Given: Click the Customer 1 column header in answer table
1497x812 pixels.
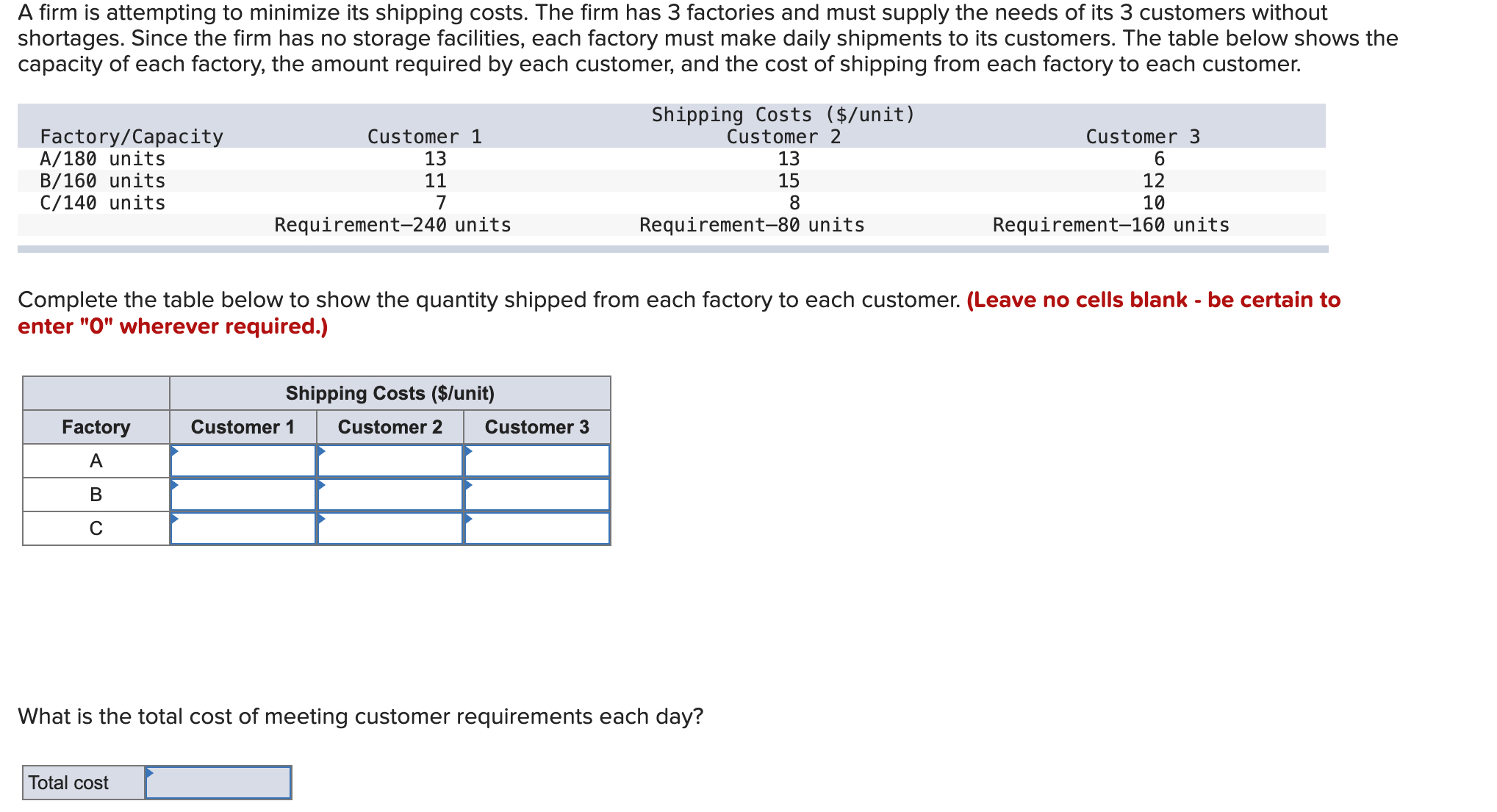Looking at the screenshot, I should coord(243,427).
